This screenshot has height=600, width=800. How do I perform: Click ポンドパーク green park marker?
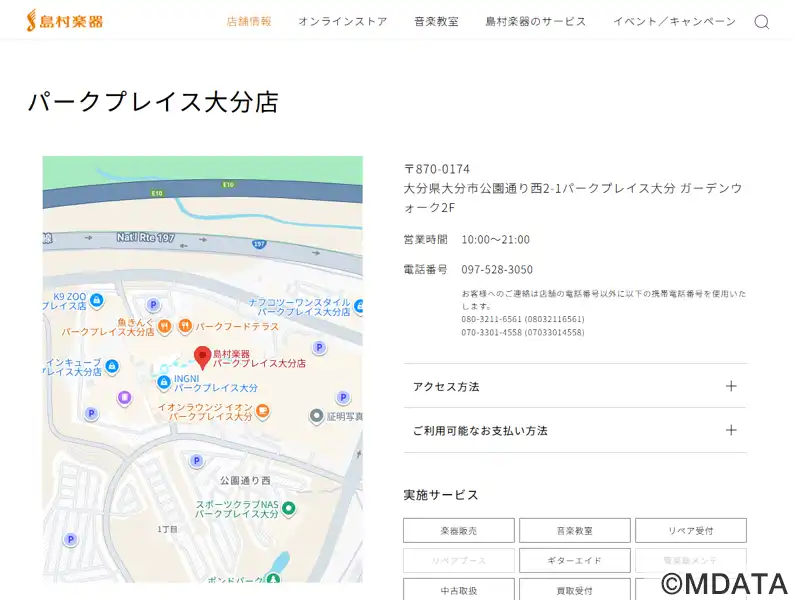(274, 578)
